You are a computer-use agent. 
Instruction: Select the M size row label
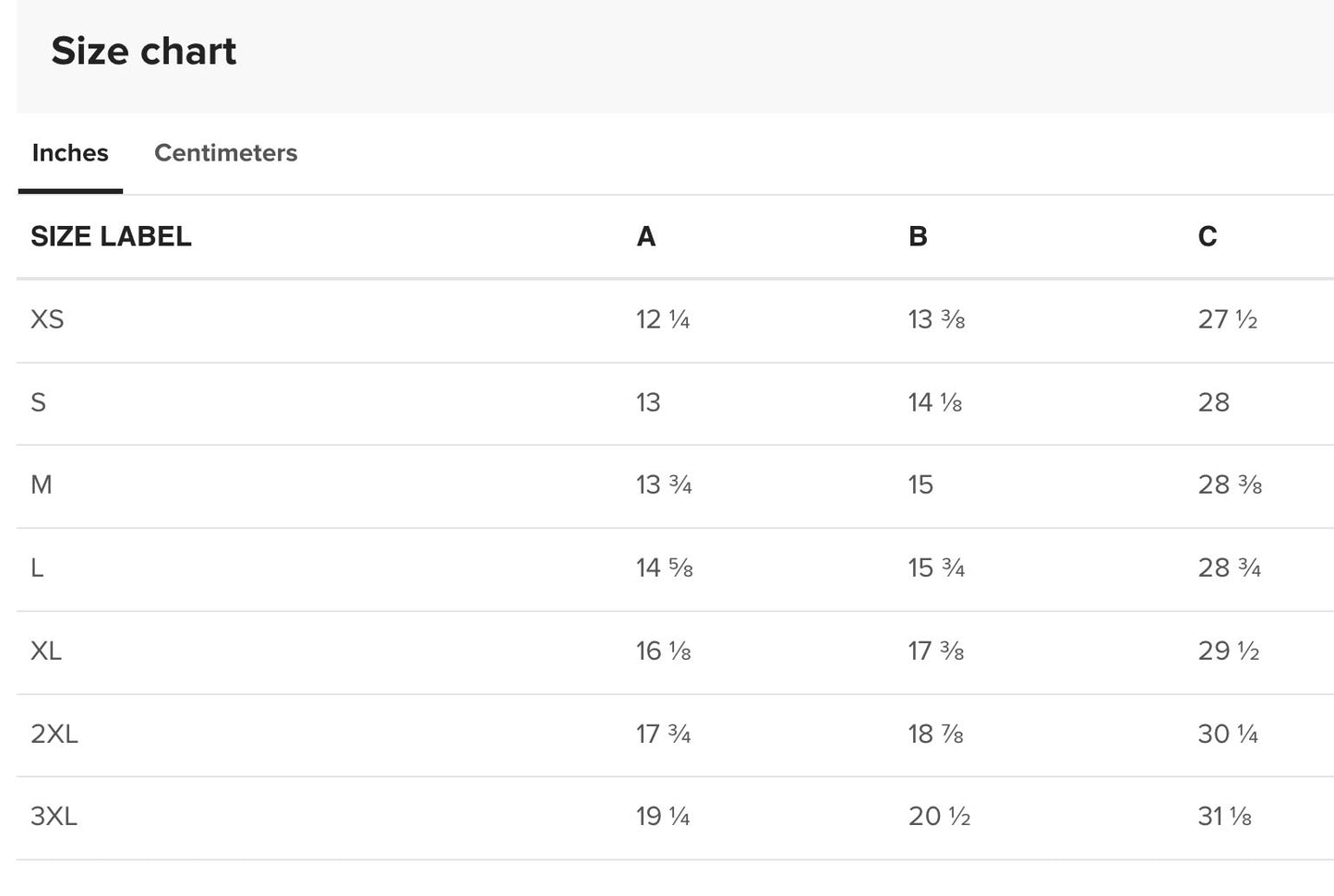[42, 485]
